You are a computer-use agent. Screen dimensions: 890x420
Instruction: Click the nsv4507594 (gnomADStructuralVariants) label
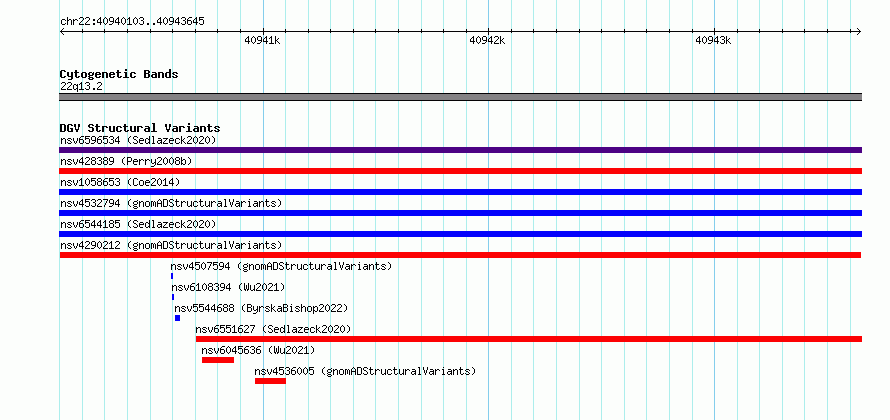[x=282, y=266]
